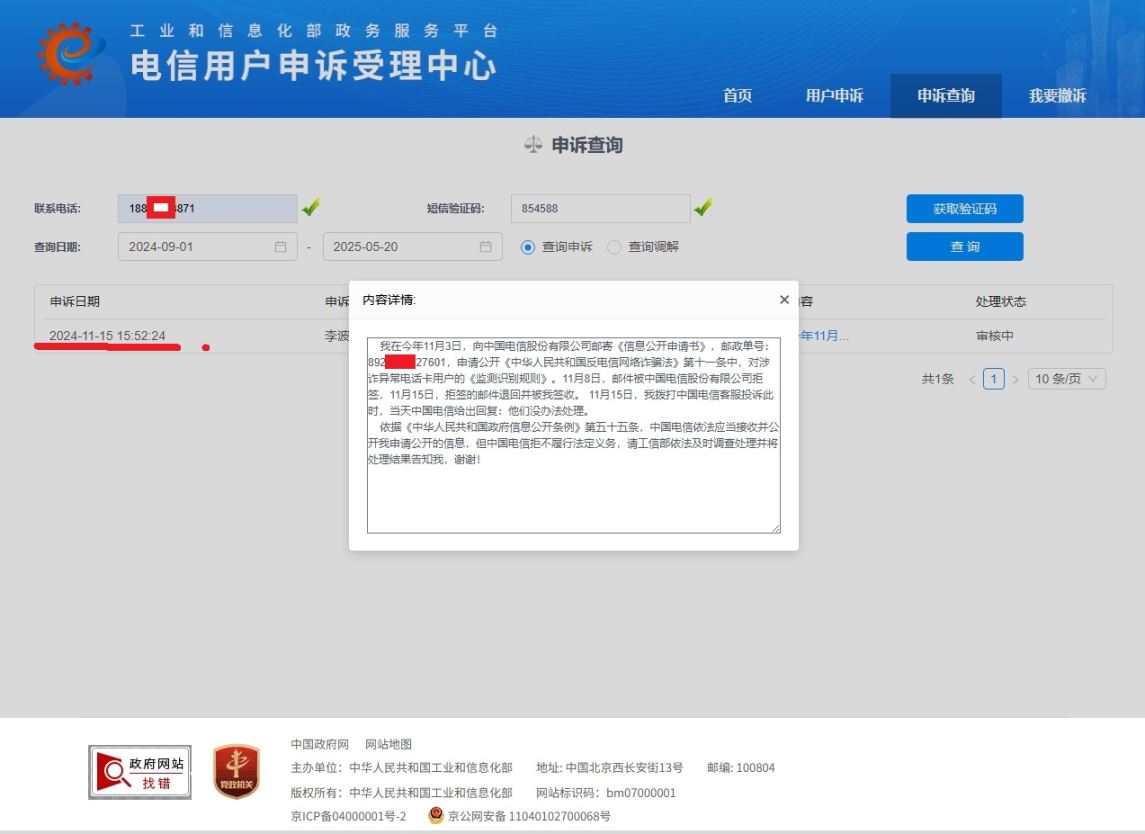The image size is (1145, 834).
Task: Open the 用户申诉 navigation tab
Action: [x=835, y=96]
